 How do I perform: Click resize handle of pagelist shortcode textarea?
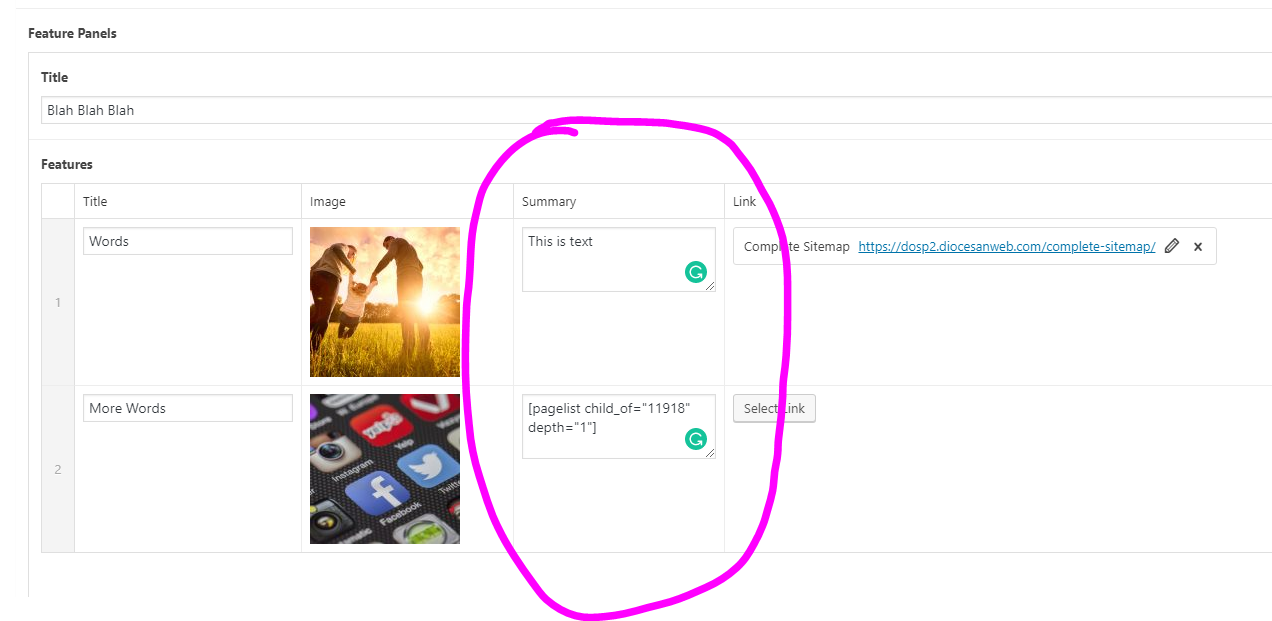[710, 453]
